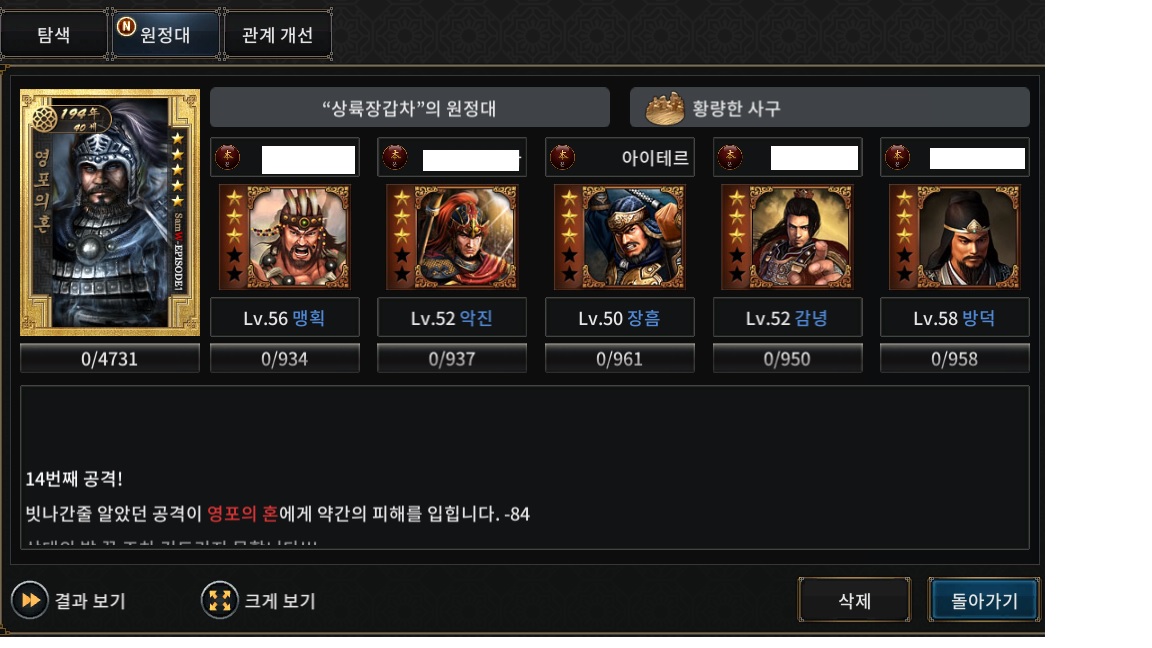
Task: Select the 감녕 general portrait
Action: [788, 237]
